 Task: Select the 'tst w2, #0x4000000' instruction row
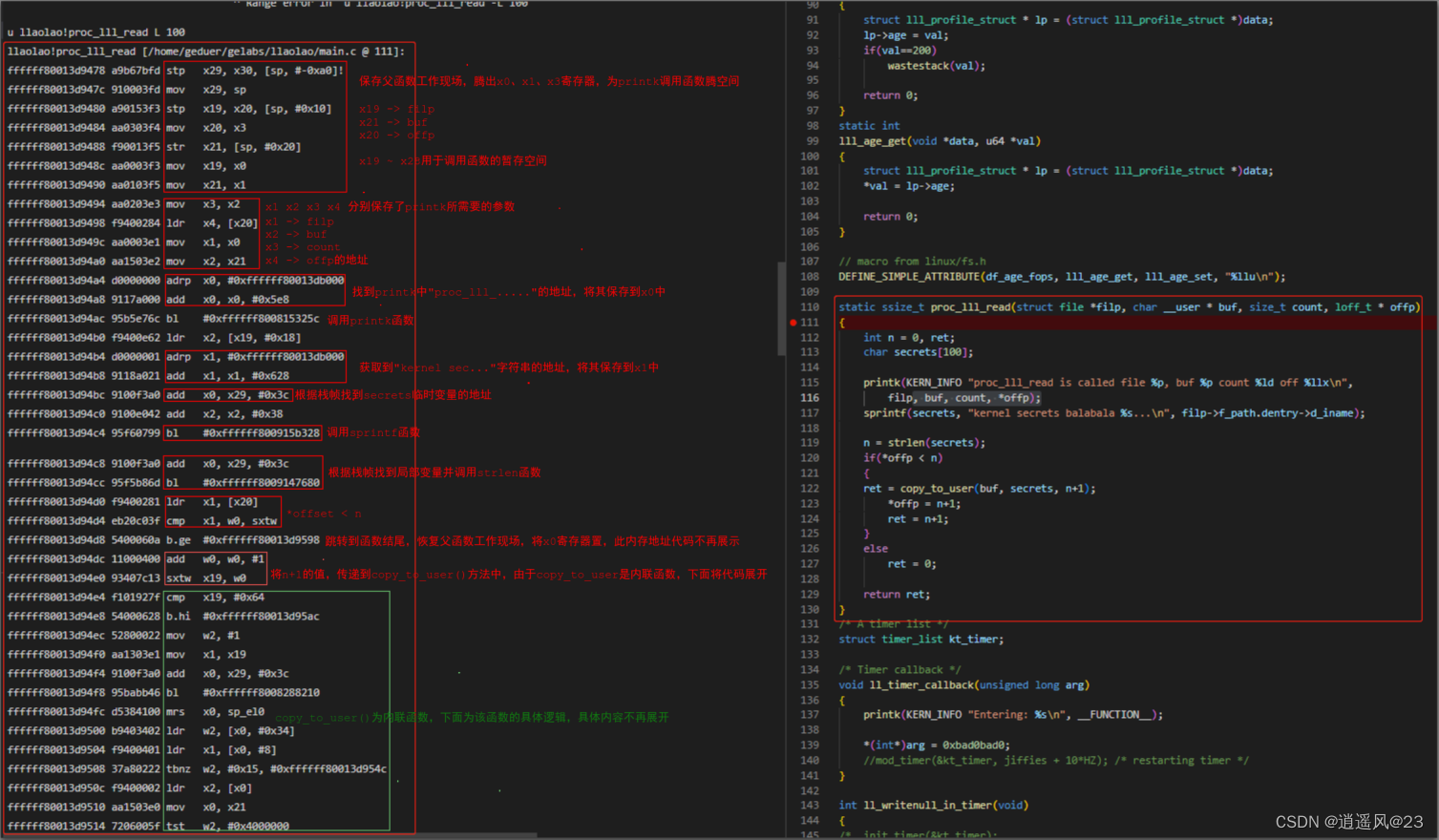148,827
